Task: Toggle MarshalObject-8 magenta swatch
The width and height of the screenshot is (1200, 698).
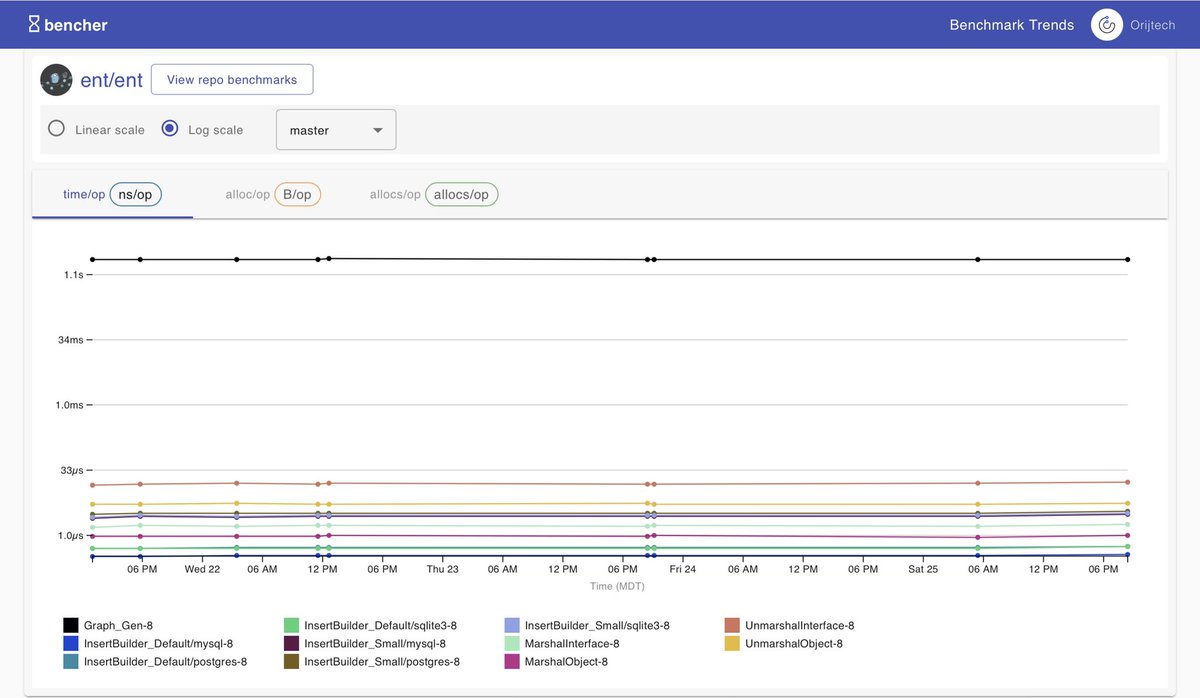Action: [x=512, y=661]
